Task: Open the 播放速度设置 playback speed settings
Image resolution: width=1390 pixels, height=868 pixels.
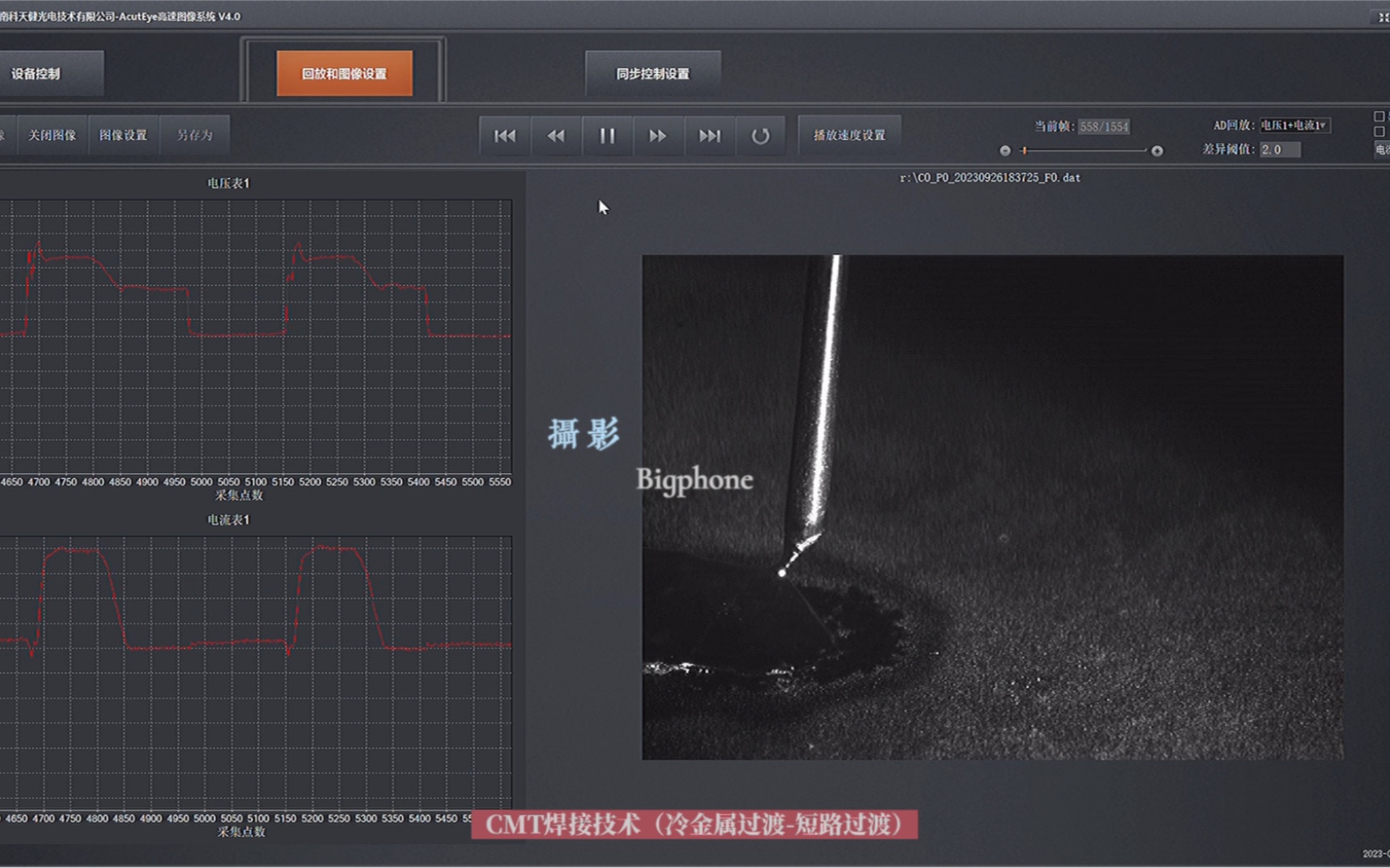Action: [849, 134]
